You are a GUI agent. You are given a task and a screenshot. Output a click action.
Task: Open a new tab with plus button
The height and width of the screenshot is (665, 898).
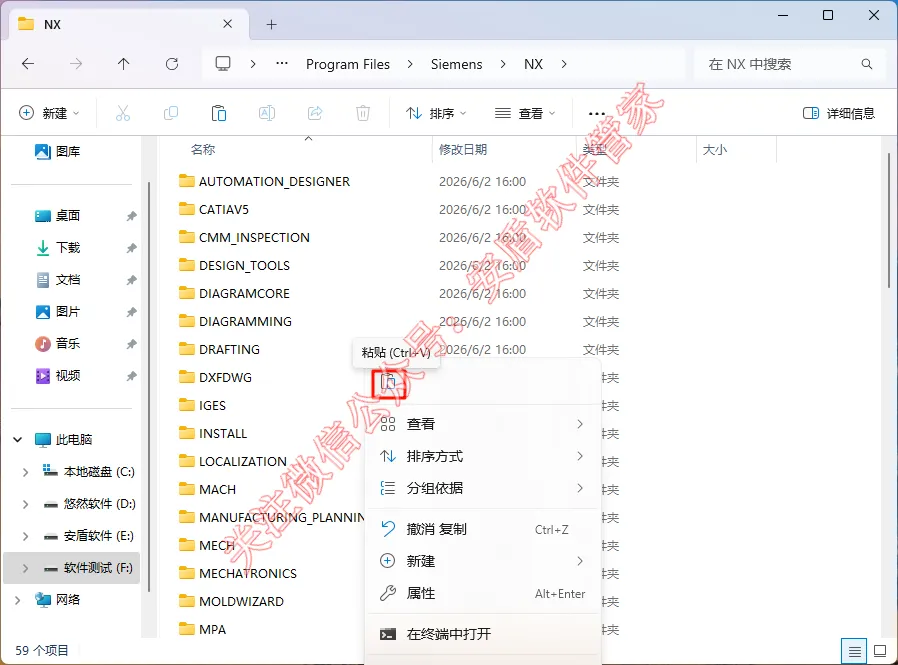pos(271,25)
